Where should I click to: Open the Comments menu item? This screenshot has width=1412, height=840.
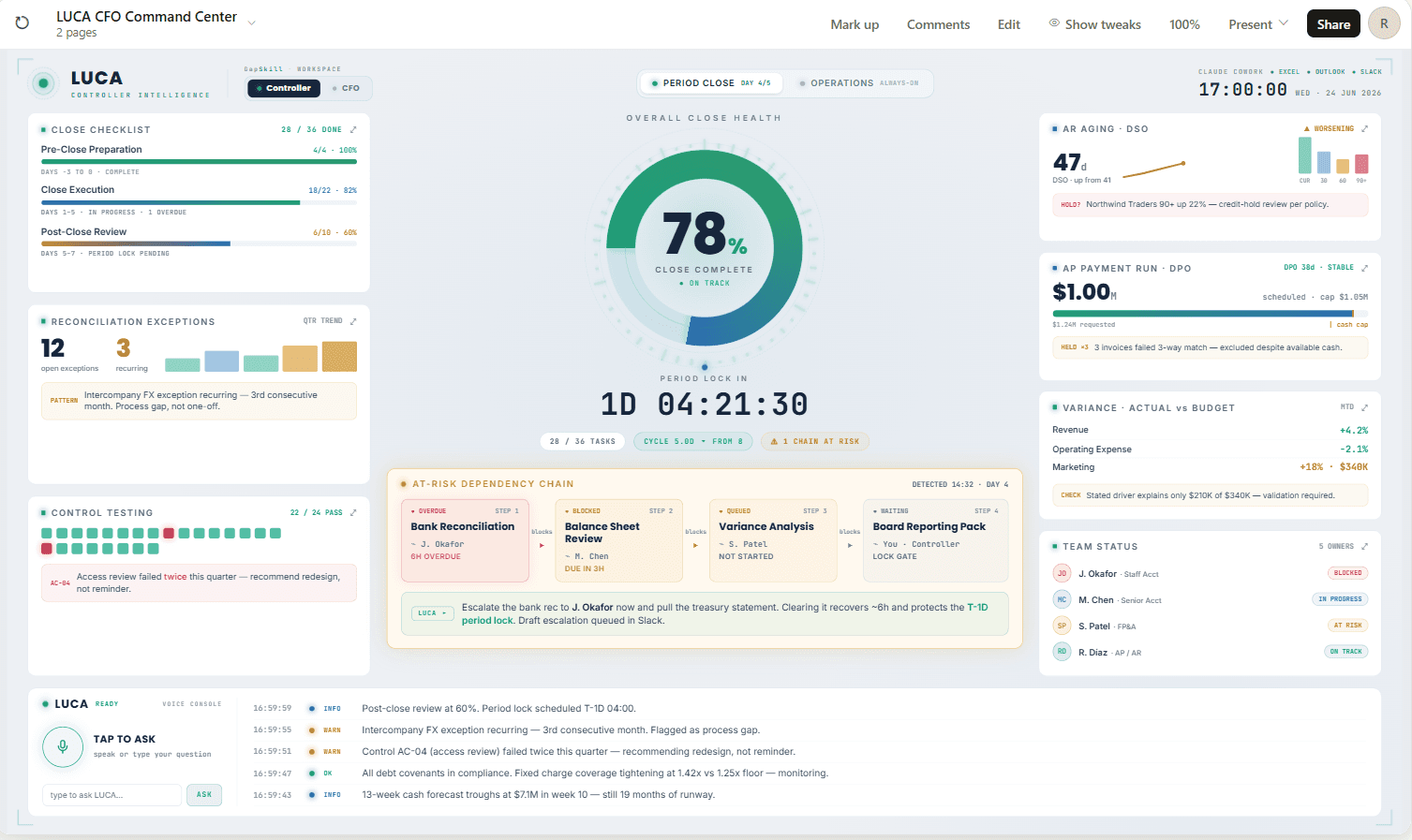click(938, 24)
